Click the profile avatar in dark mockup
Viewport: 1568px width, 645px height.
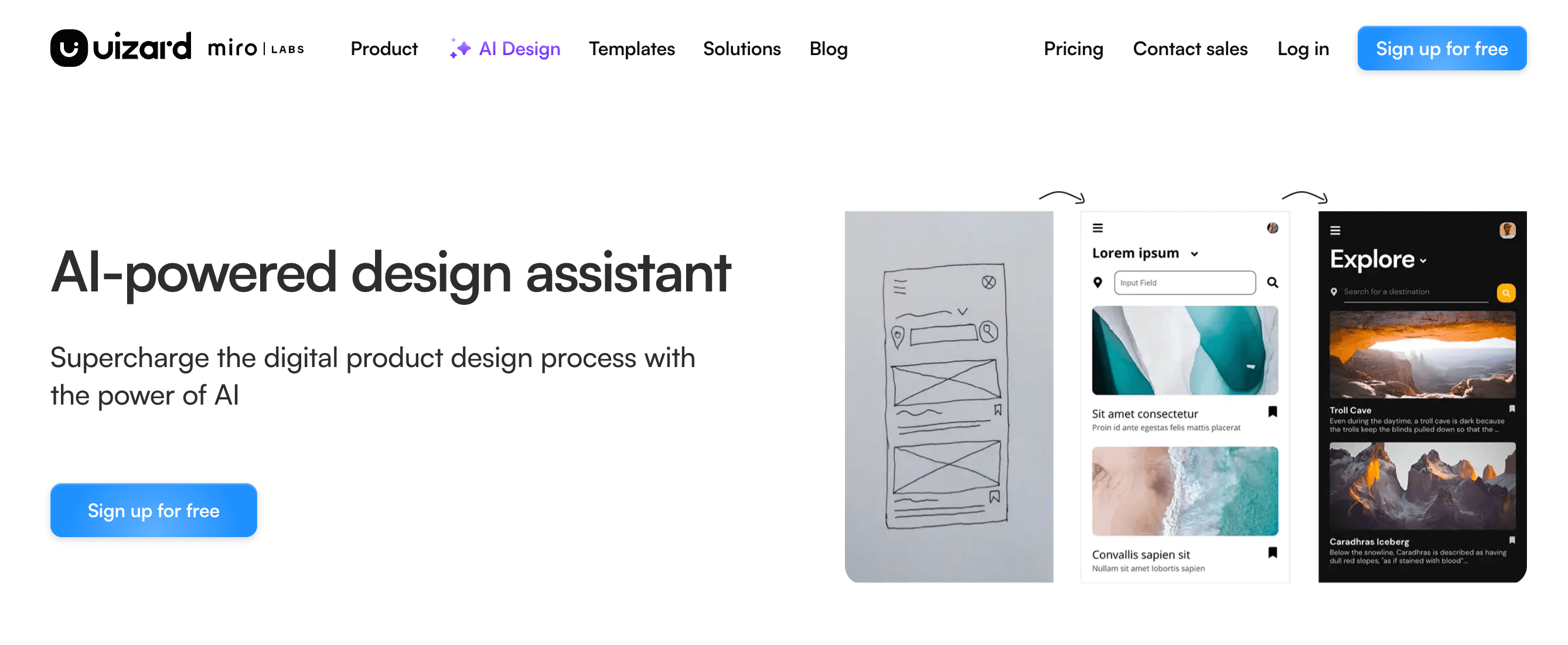1507,230
